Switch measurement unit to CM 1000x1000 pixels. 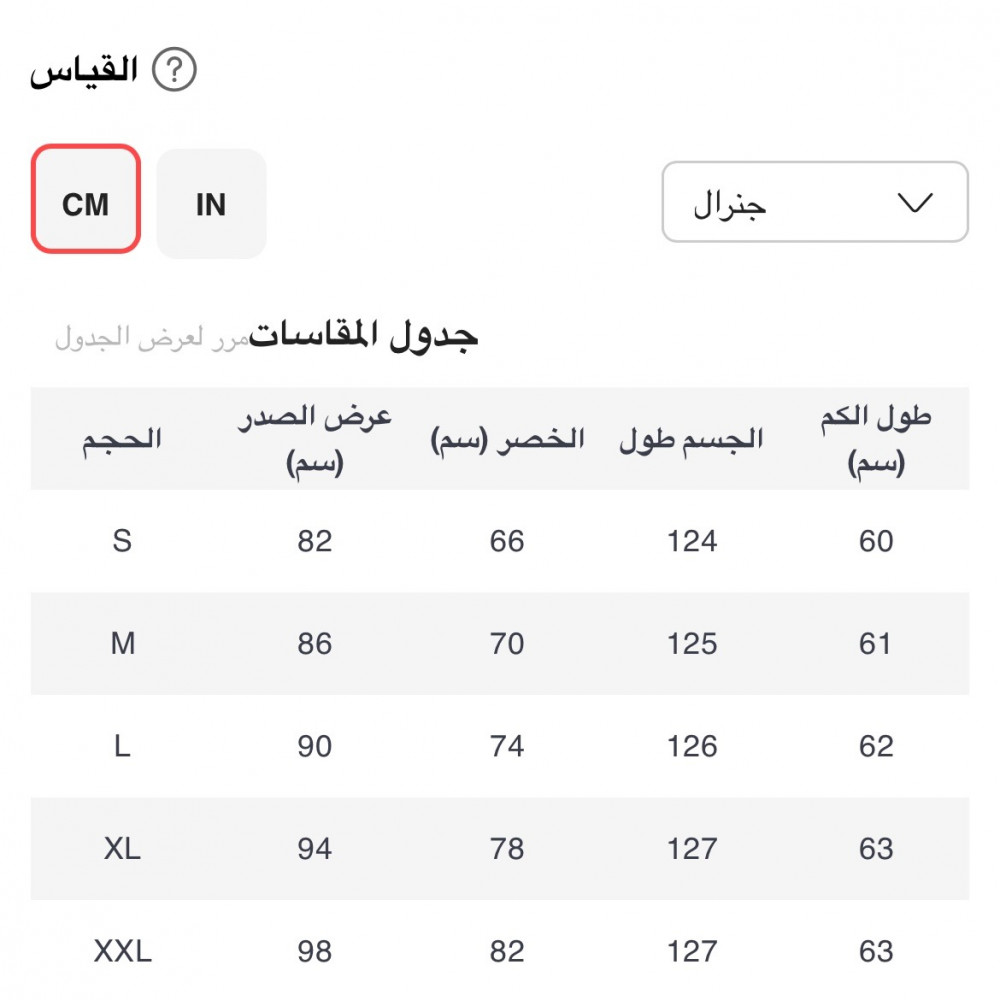point(85,200)
